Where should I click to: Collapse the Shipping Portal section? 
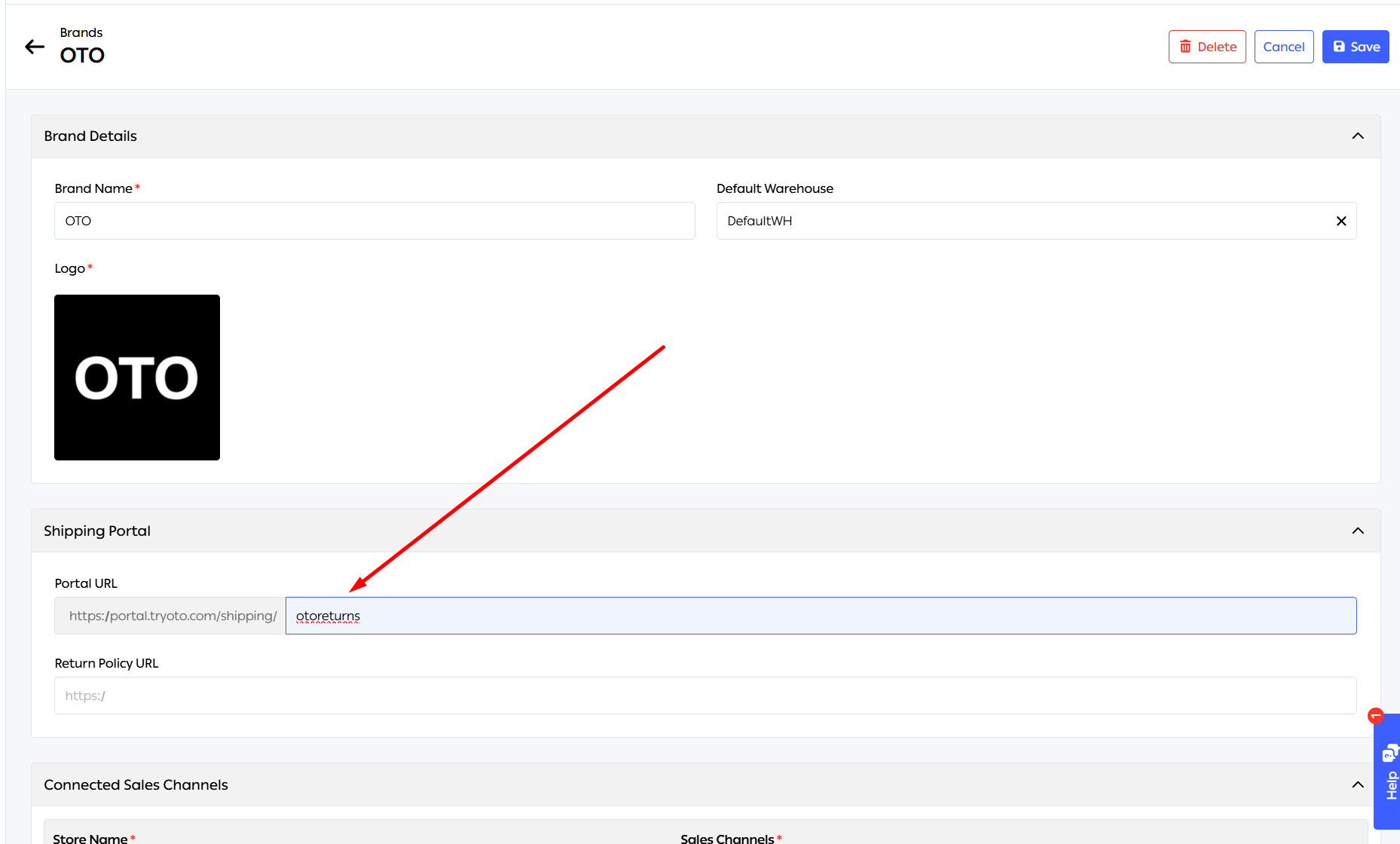click(x=1358, y=531)
